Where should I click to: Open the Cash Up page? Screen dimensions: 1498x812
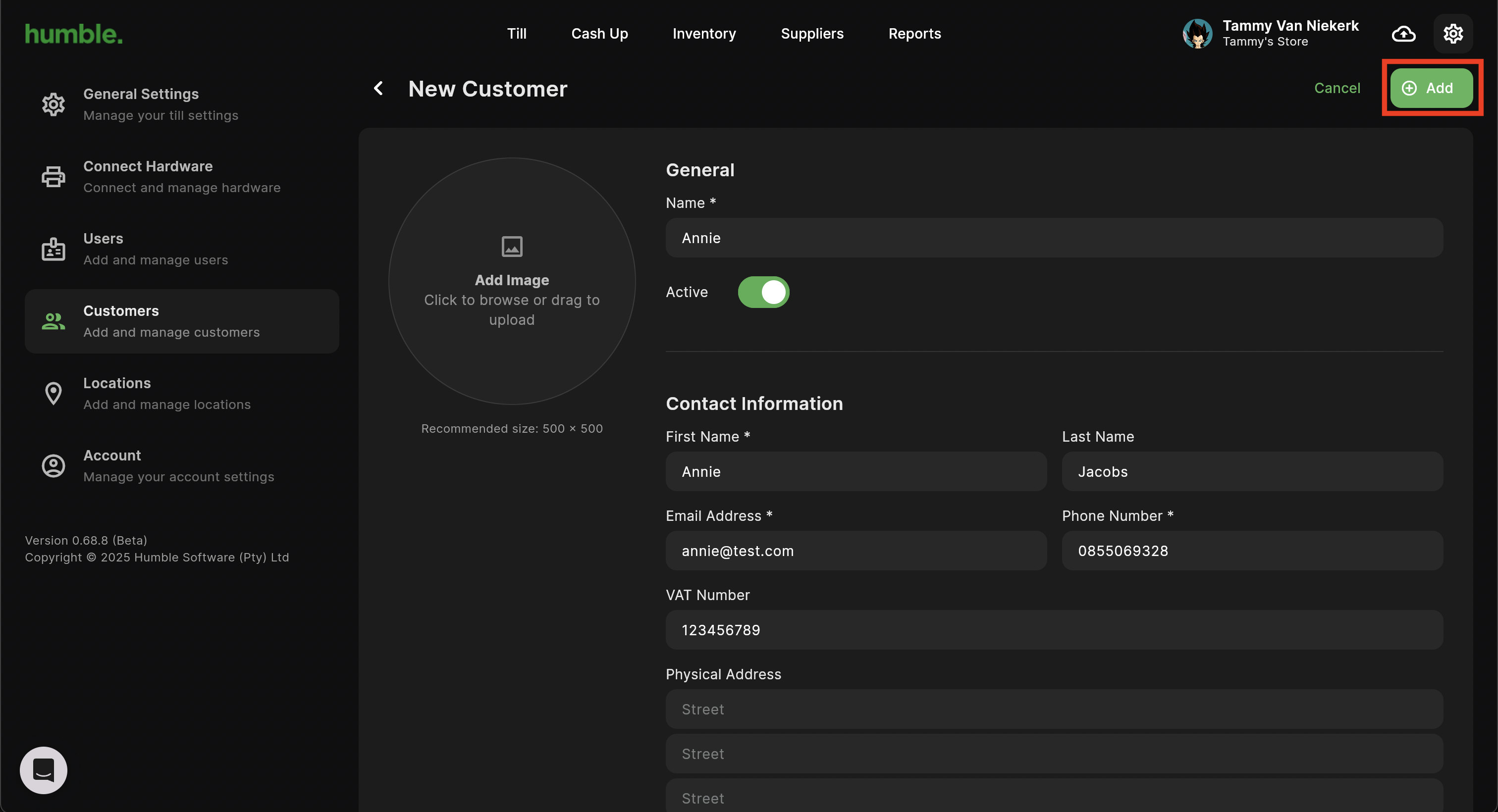(599, 34)
